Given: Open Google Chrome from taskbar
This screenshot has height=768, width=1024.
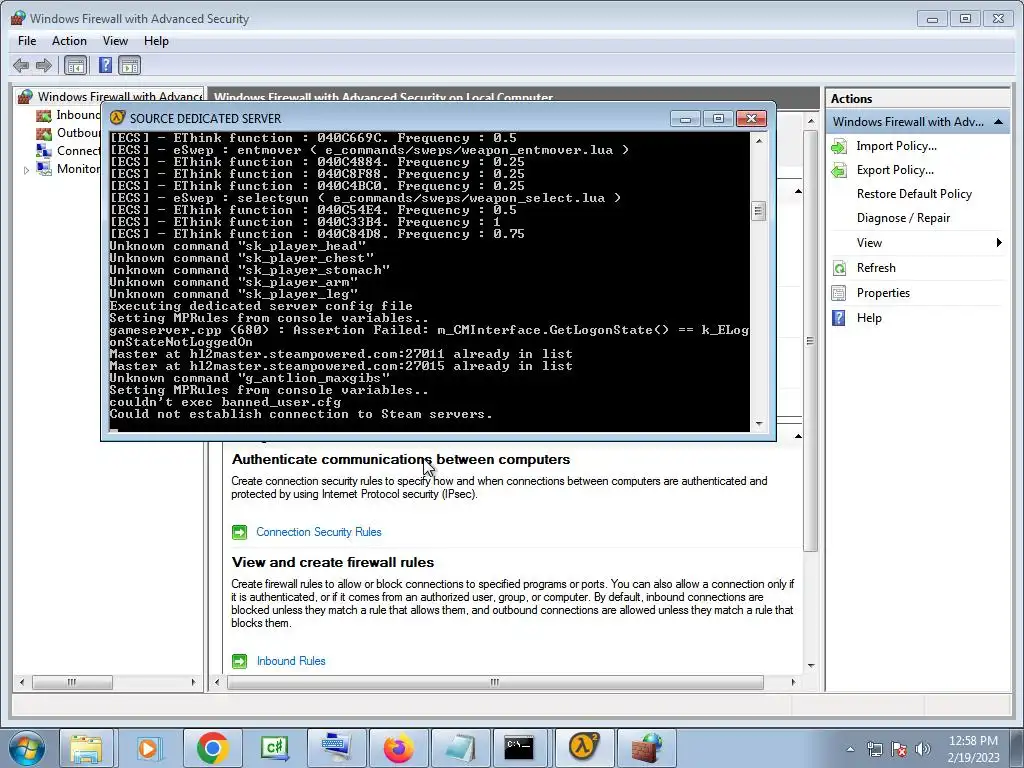Looking at the screenshot, I should pyautogui.click(x=212, y=748).
